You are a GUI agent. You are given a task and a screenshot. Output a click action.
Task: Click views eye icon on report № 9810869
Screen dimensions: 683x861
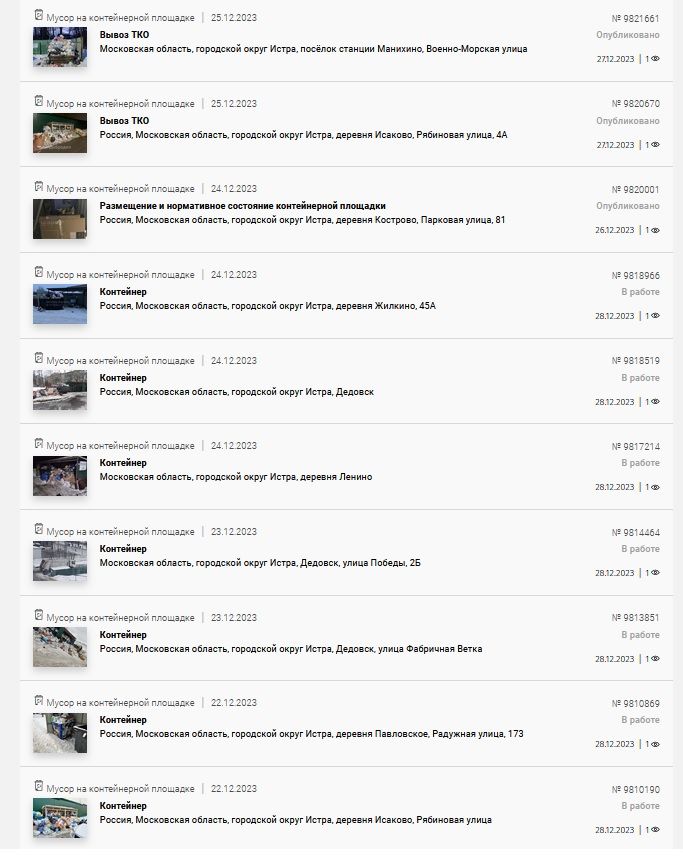coord(655,745)
